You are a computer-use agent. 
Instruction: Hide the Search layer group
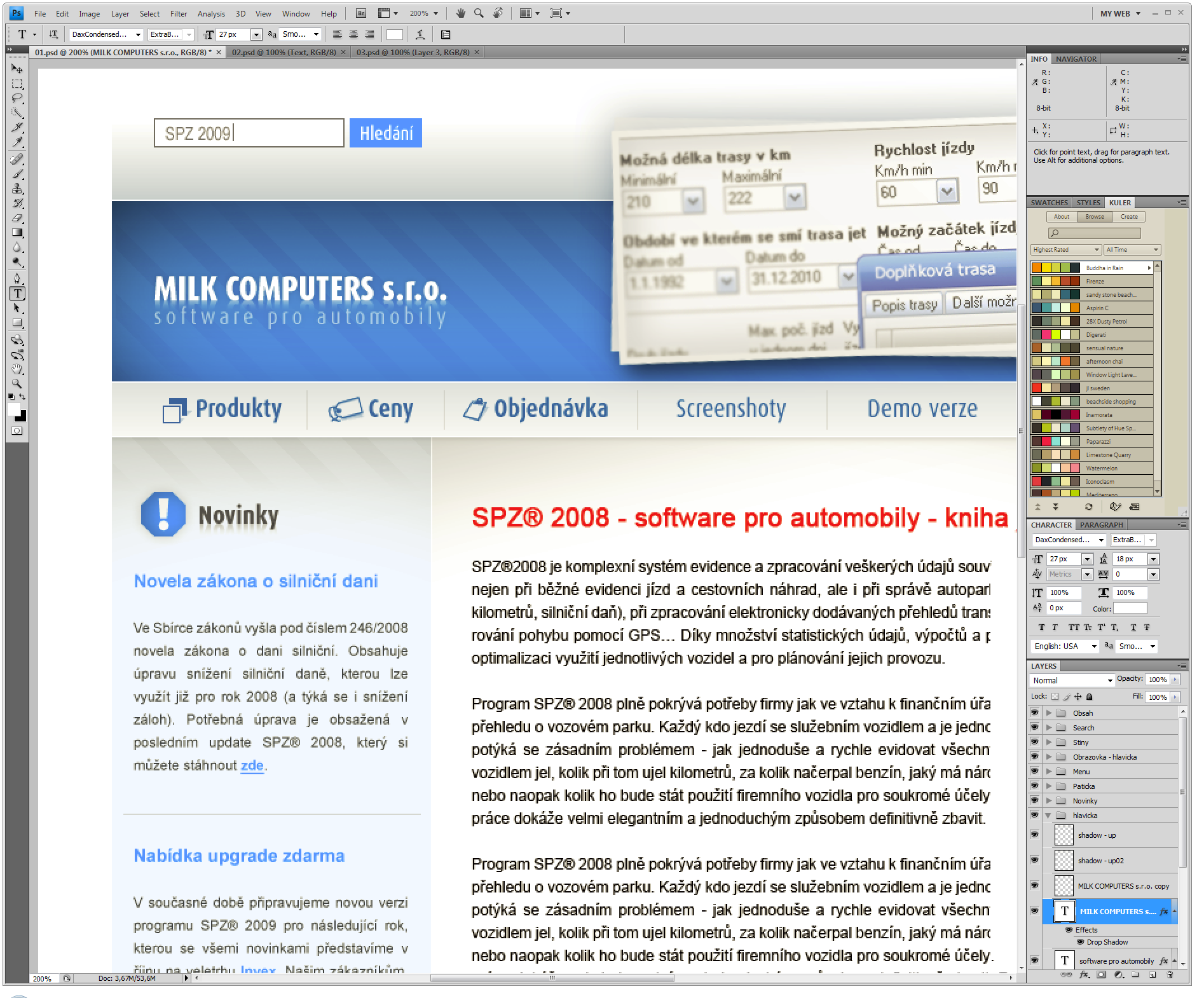point(1034,727)
